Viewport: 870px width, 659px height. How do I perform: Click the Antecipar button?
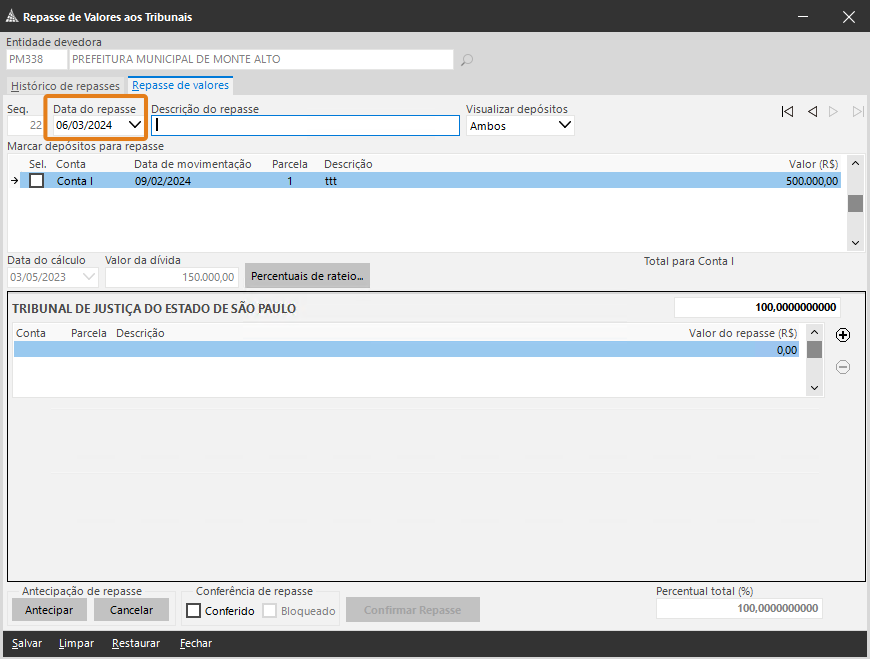[49, 610]
